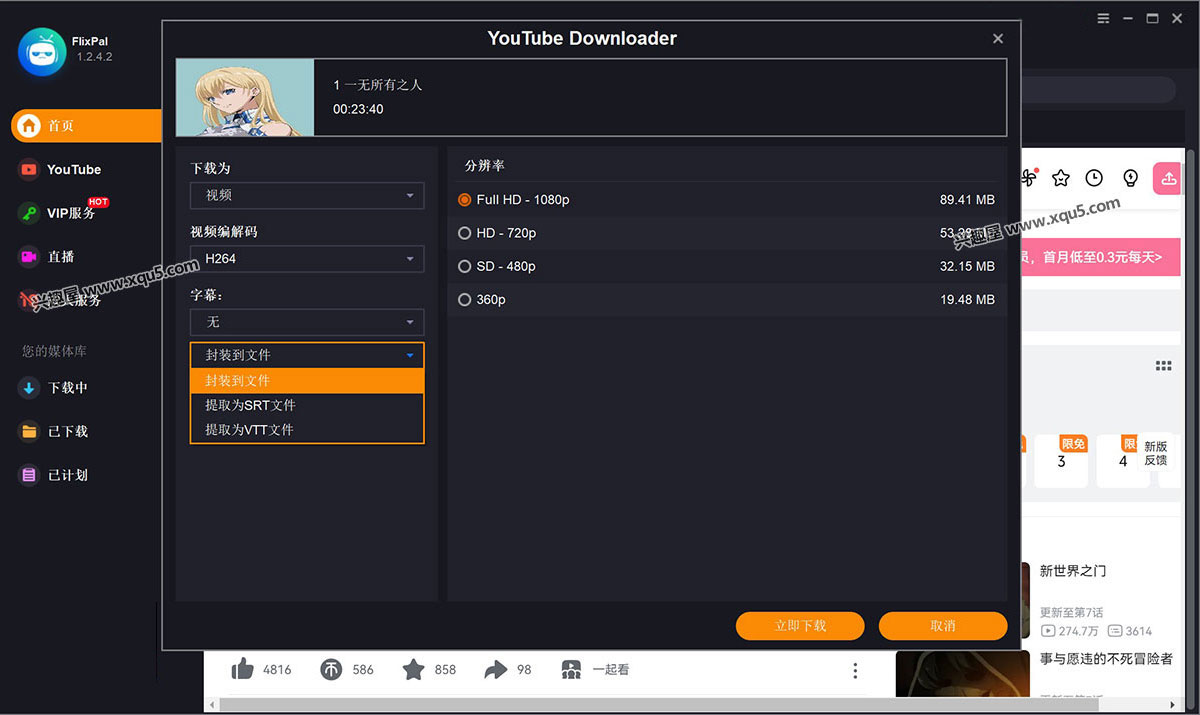Click the orange downloaded folder icon
This screenshot has height=715, width=1200.
tap(29, 432)
